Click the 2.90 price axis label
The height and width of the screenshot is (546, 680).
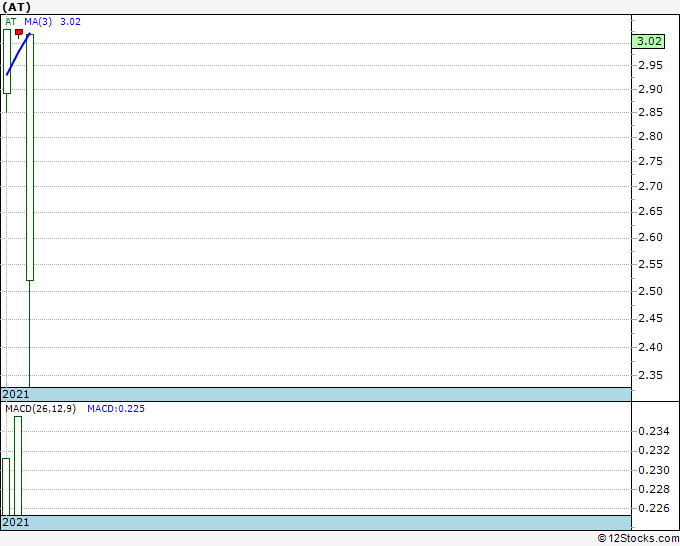coord(651,89)
